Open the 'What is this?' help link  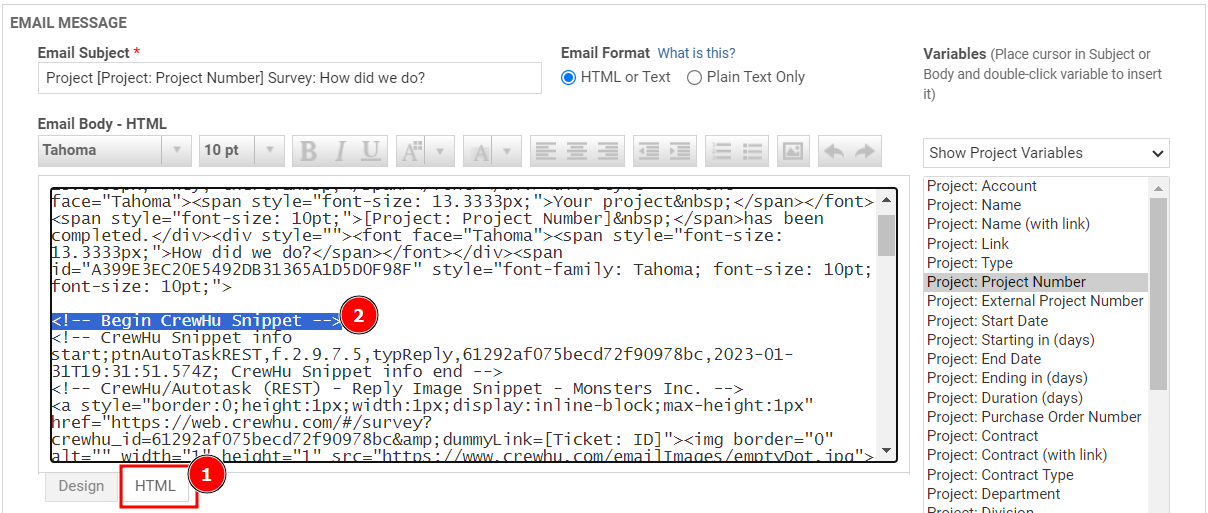click(696, 53)
